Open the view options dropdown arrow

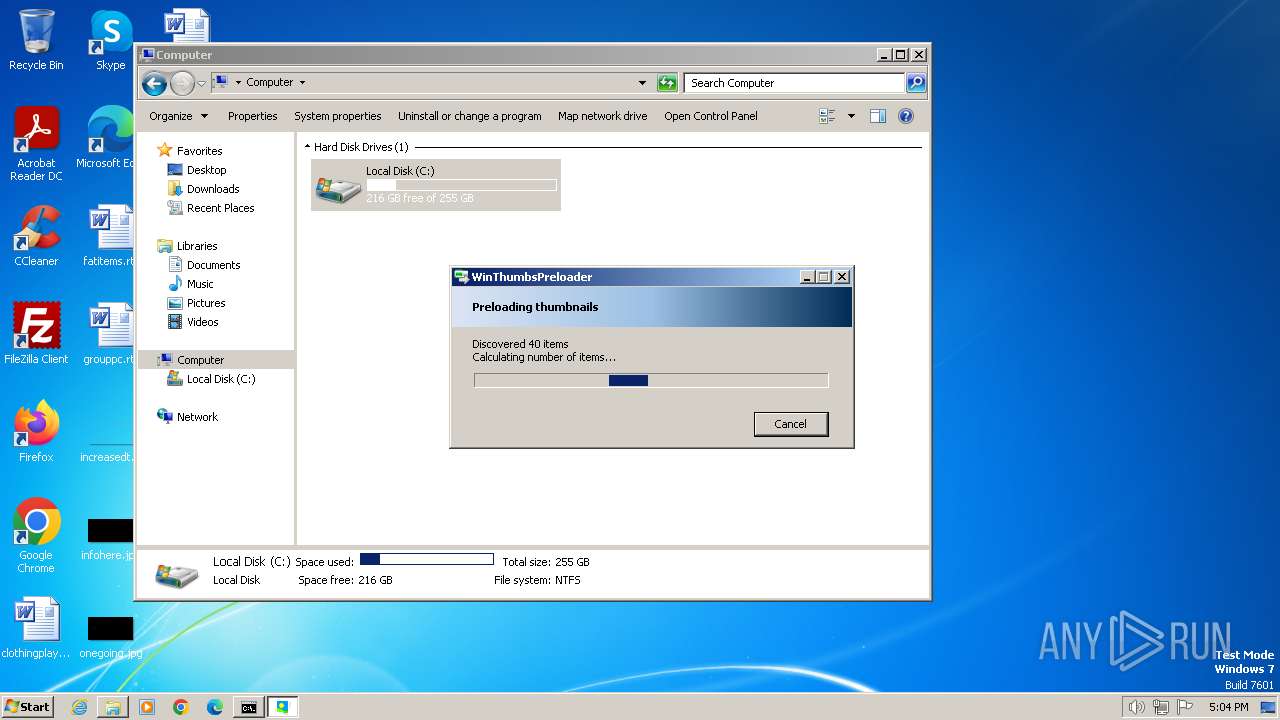coord(851,116)
